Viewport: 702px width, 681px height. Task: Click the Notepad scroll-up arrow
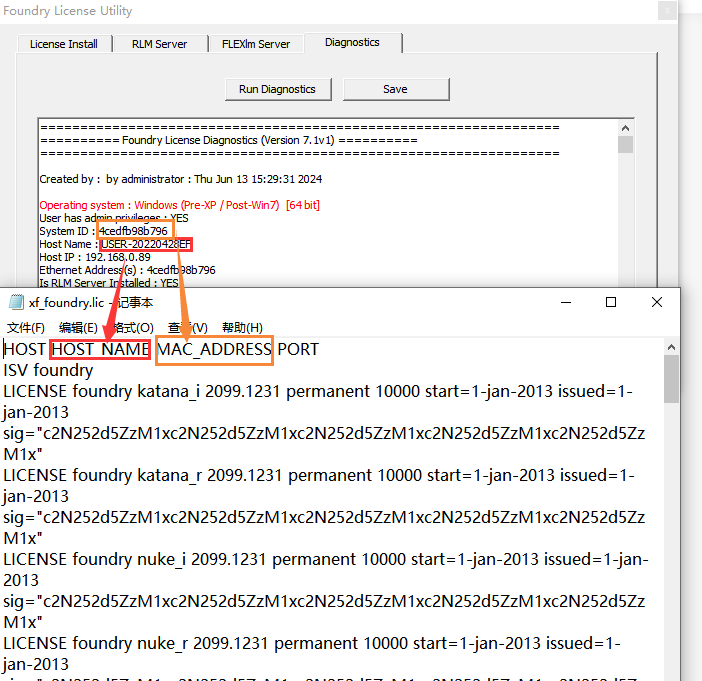tap(671, 347)
